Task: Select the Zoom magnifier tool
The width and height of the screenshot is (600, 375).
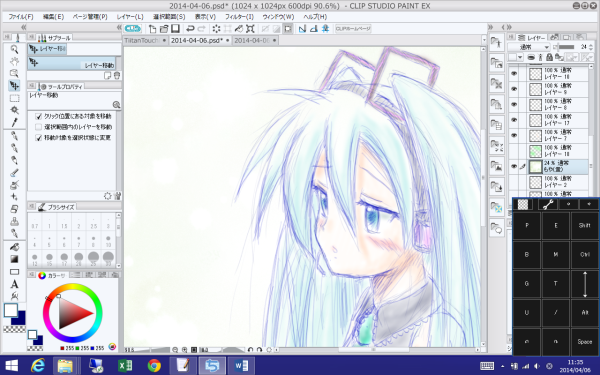Action: (x=14, y=49)
